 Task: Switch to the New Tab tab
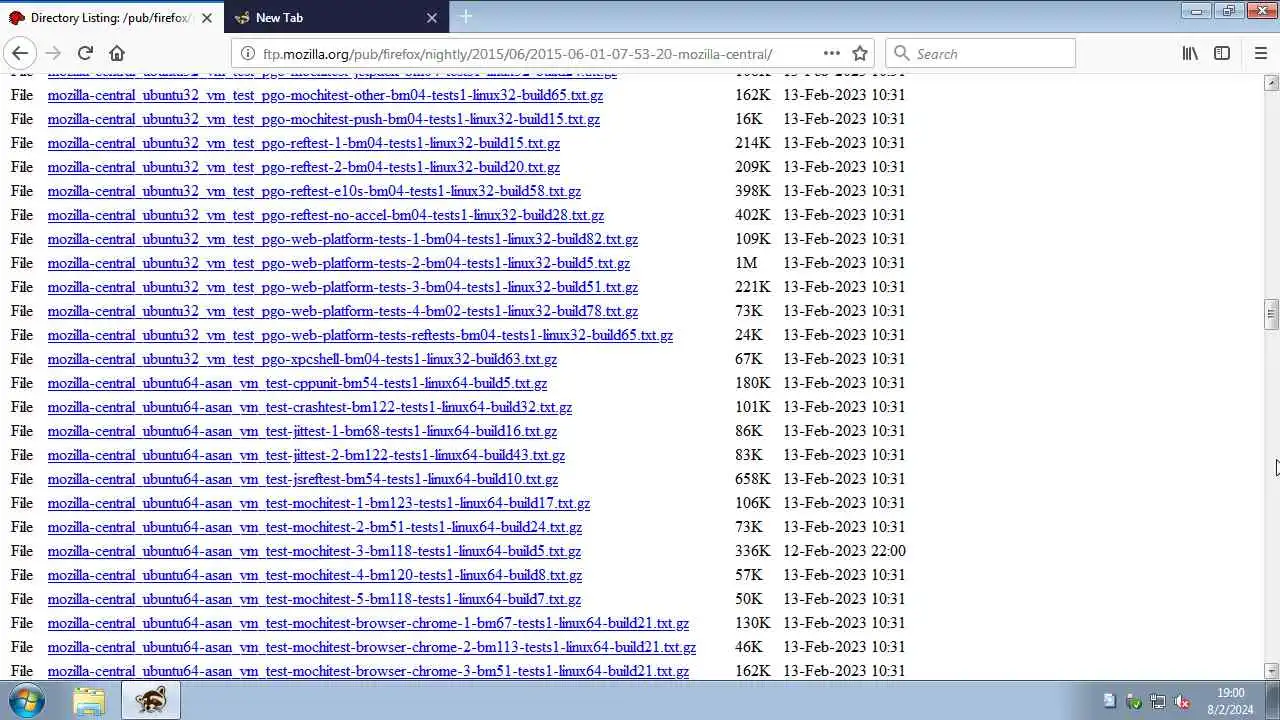[338, 18]
